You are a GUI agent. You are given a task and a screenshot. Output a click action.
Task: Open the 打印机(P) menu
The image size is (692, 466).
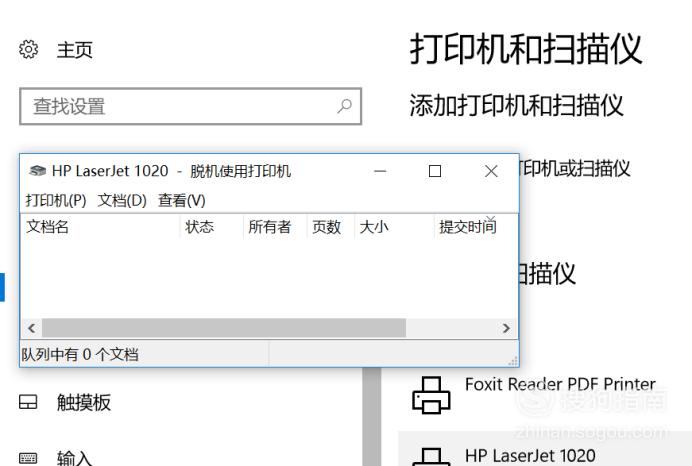point(56,200)
